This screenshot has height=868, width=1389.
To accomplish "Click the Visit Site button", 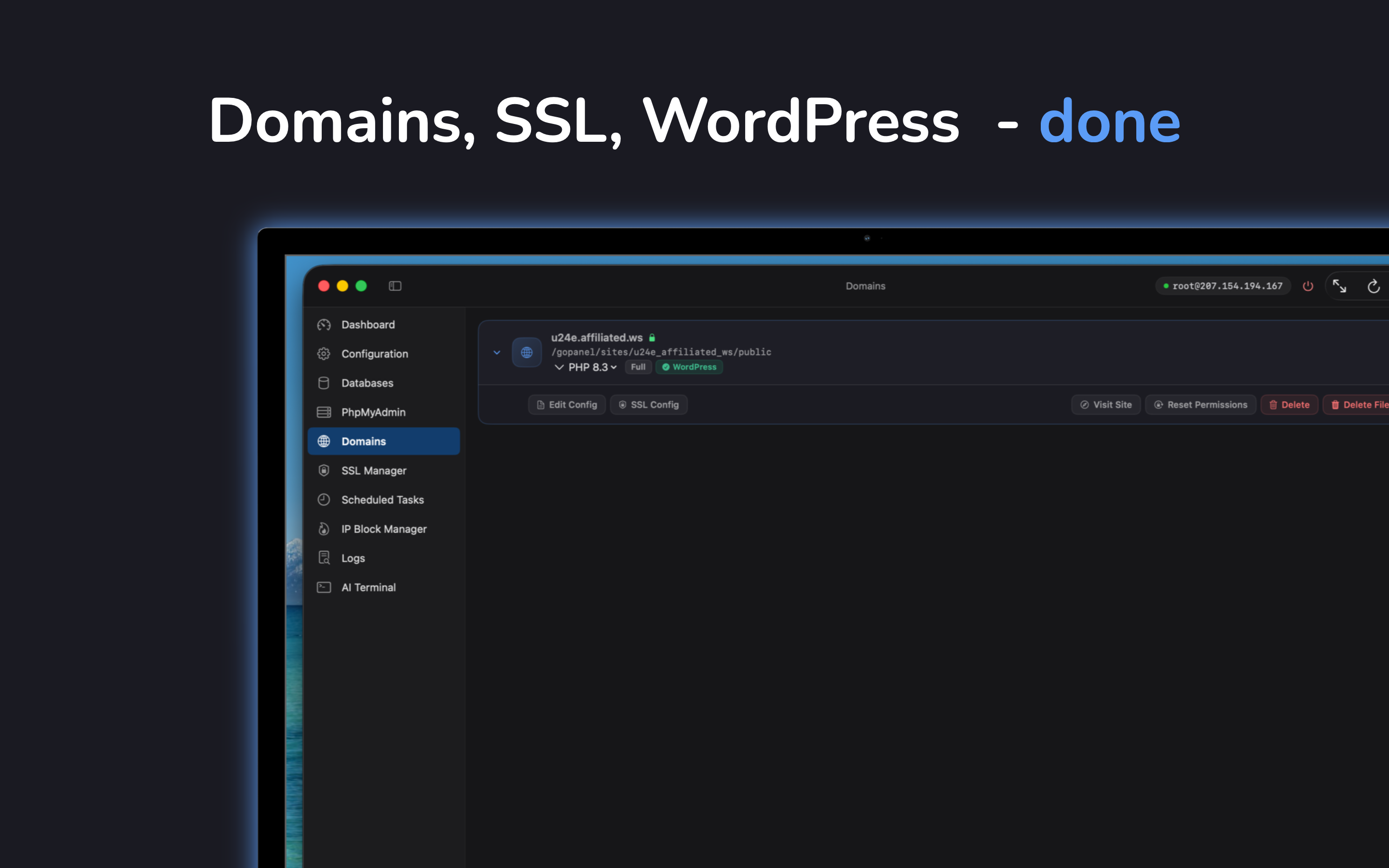I will [x=1105, y=405].
